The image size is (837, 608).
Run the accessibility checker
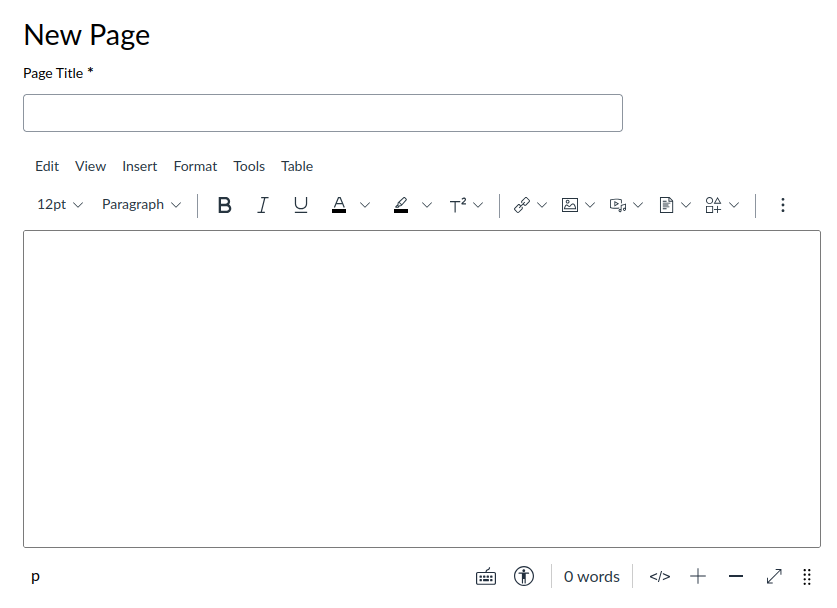coord(523,576)
